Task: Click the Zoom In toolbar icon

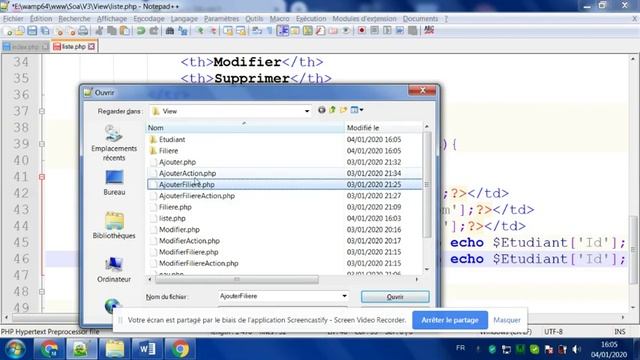Action: coord(200,31)
